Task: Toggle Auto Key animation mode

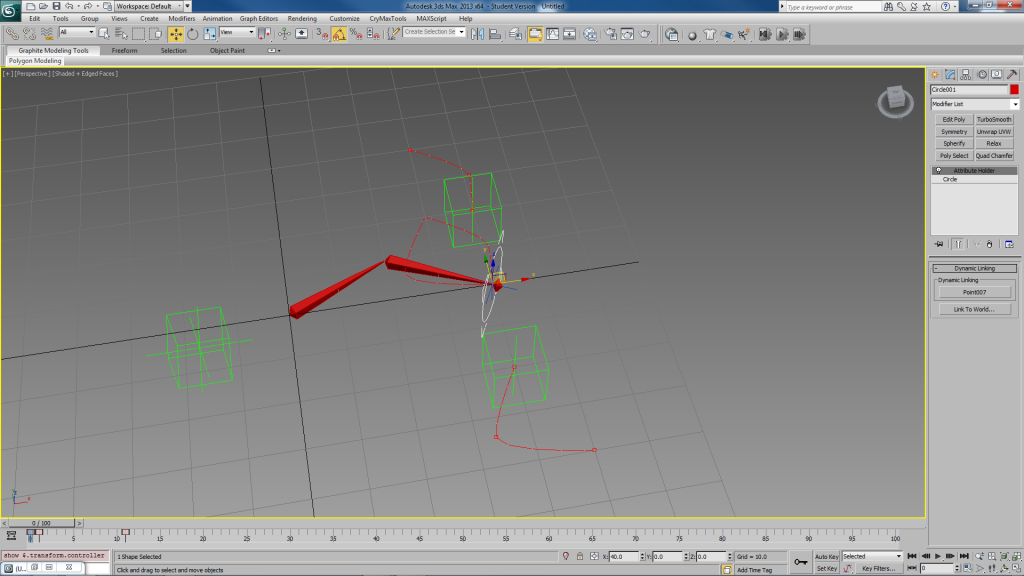Action: click(826, 556)
